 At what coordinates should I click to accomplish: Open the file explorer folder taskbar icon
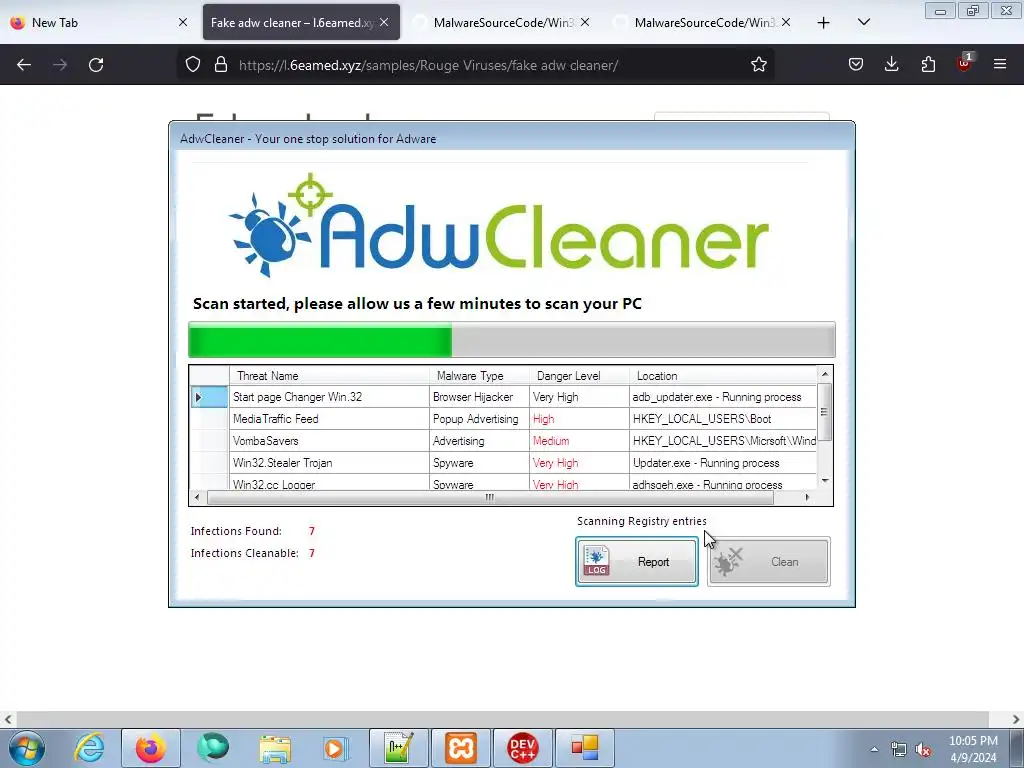tap(275, 748)
